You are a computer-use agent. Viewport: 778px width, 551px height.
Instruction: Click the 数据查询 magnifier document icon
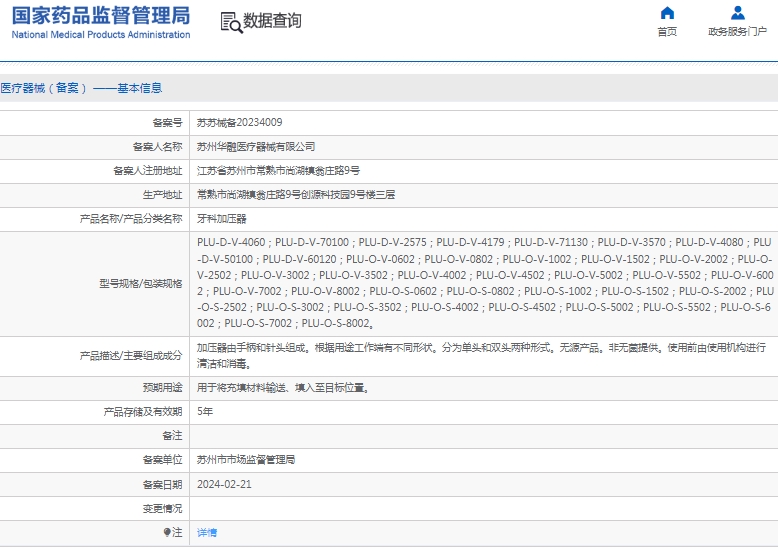pos(231,23)
